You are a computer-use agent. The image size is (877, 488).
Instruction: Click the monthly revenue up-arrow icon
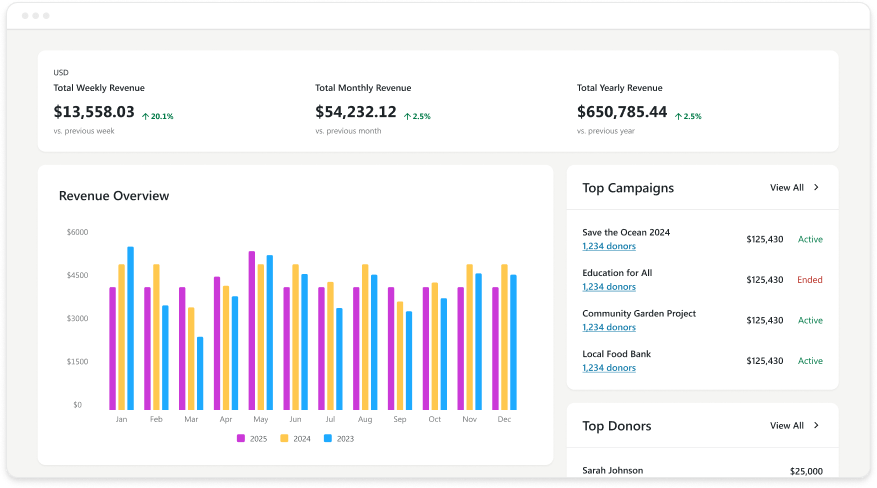pos(407,116)
